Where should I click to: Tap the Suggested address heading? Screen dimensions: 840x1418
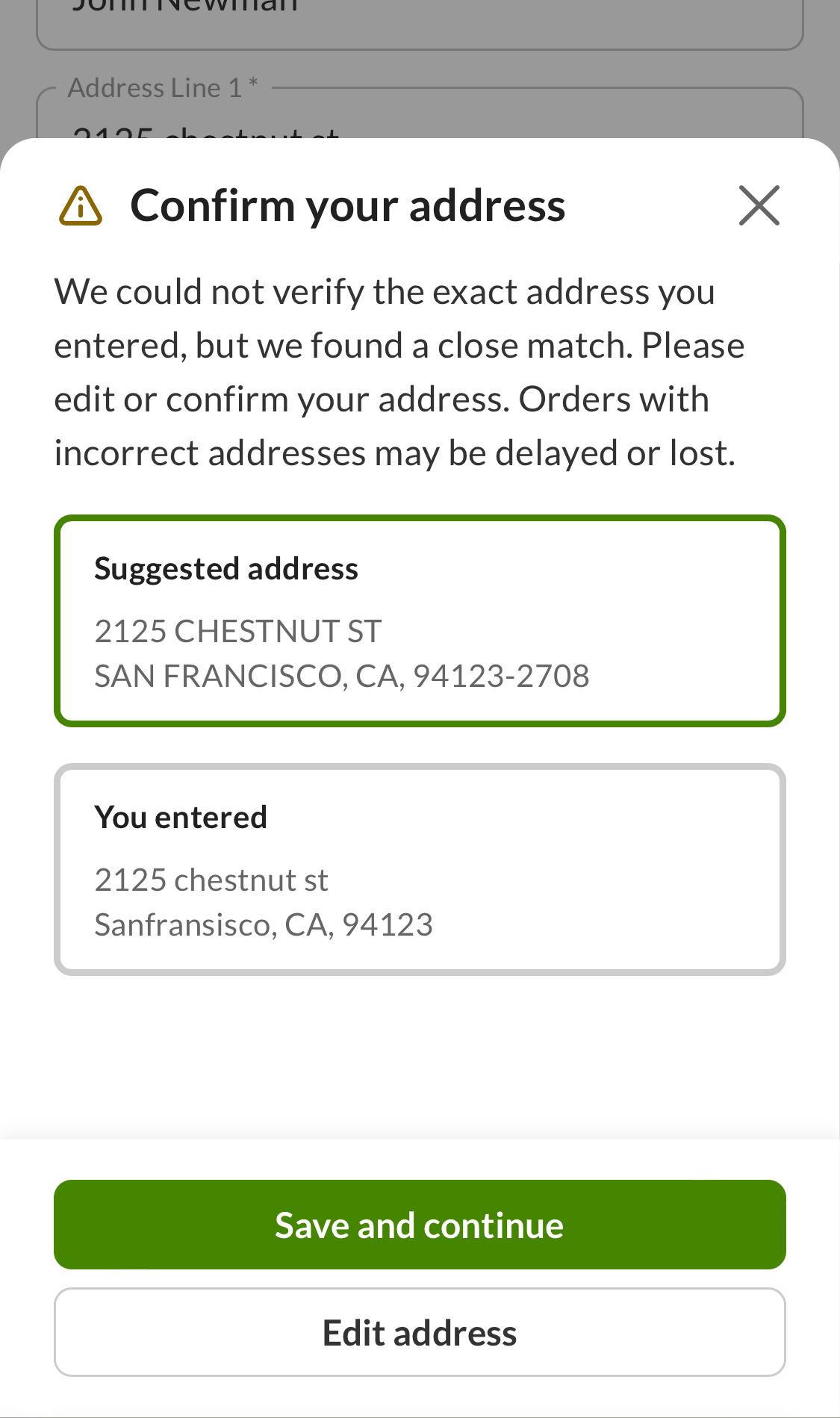[x=226, y=568]
